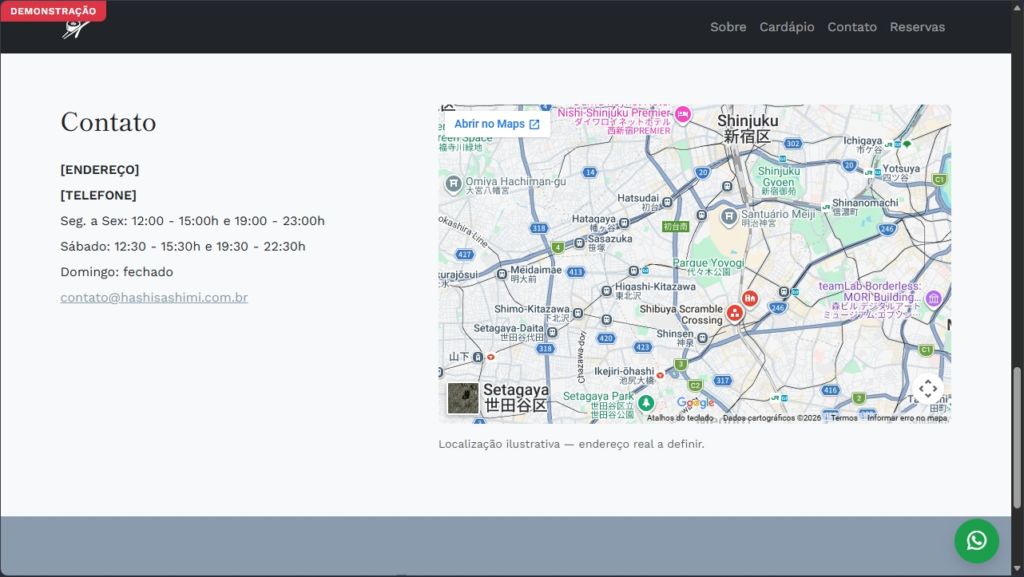1024x577 pixels.
Task: Select the Santuário Meiji shrine pin
Action: tap(729, 217)
